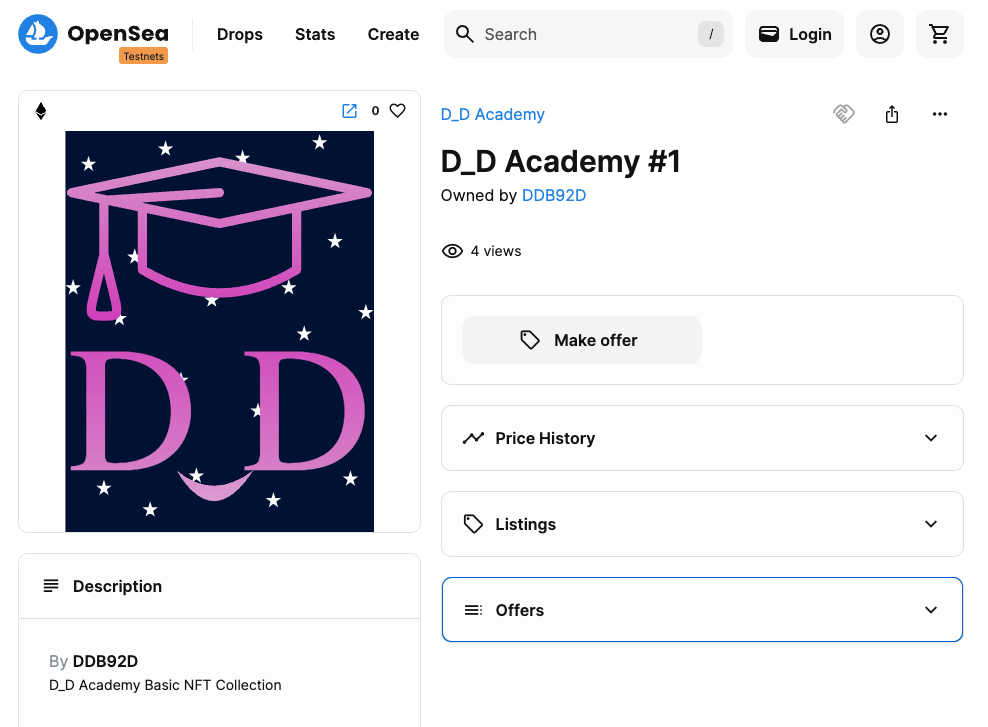Click the Make offer button
This screenshot has height=727, width=988.
tap(581, 340)
